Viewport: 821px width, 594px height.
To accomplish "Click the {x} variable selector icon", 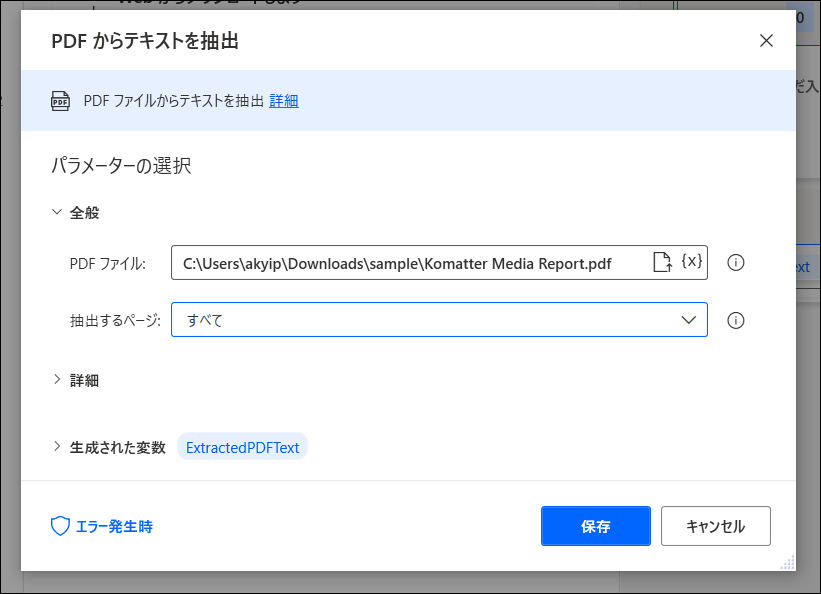I will point(693,263).
